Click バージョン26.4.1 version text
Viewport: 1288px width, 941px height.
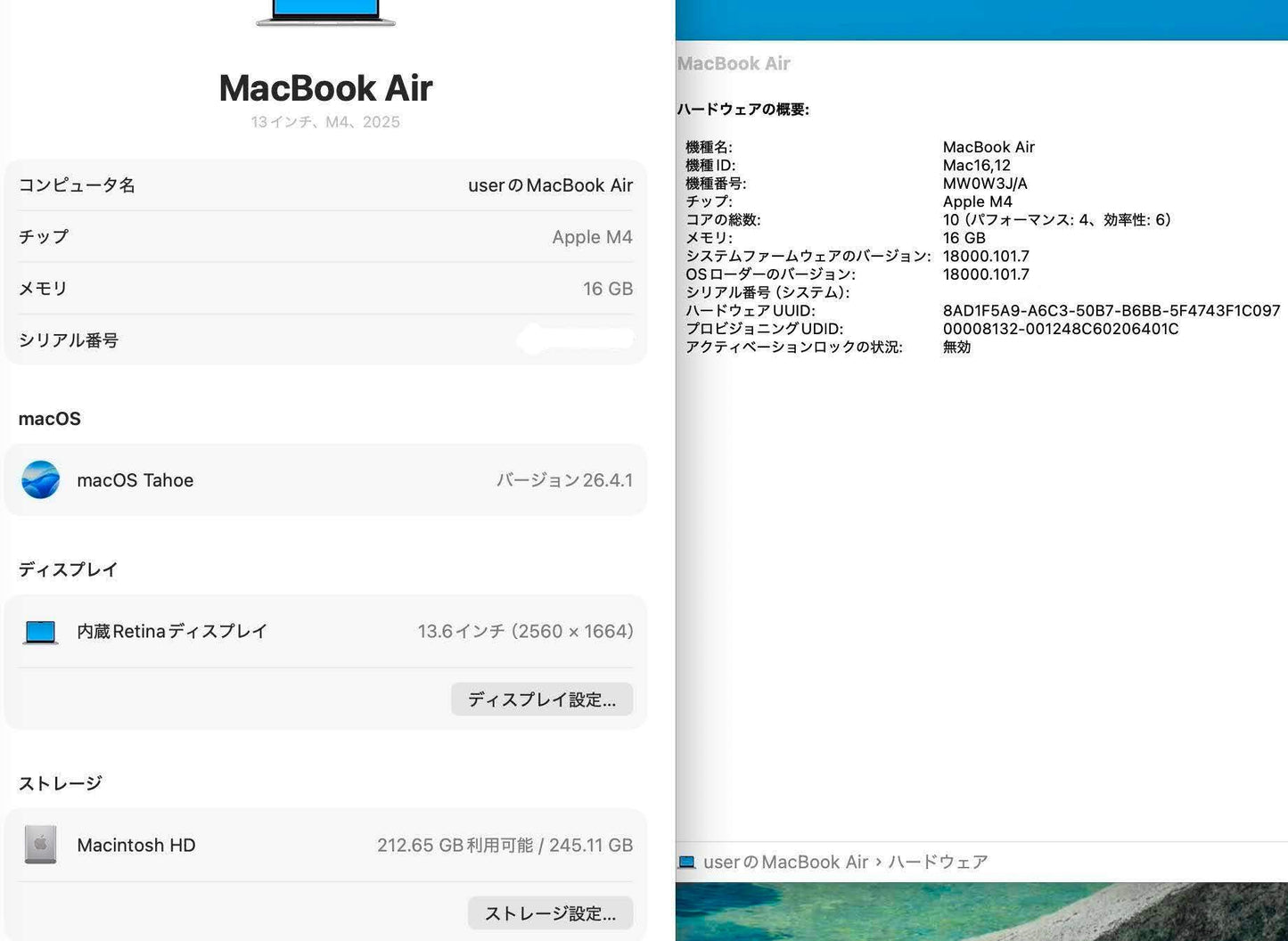[x=564, y=480]
